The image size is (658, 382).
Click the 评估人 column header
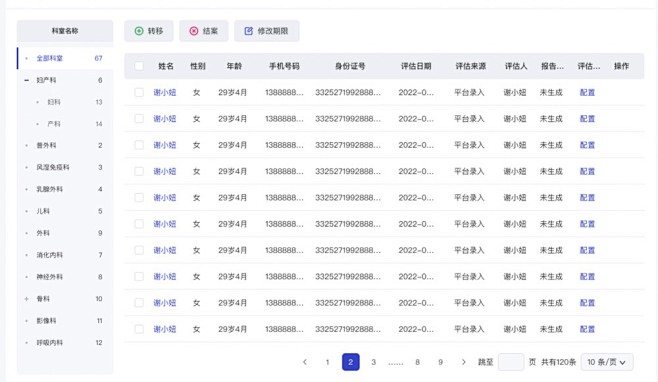(516, 66)
